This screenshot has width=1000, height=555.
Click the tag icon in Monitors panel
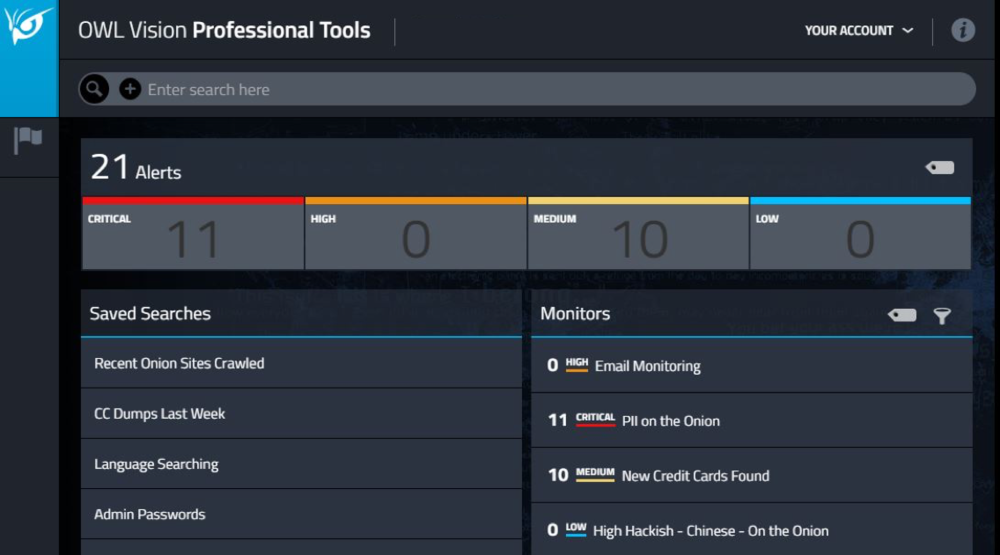coord(902,315)
